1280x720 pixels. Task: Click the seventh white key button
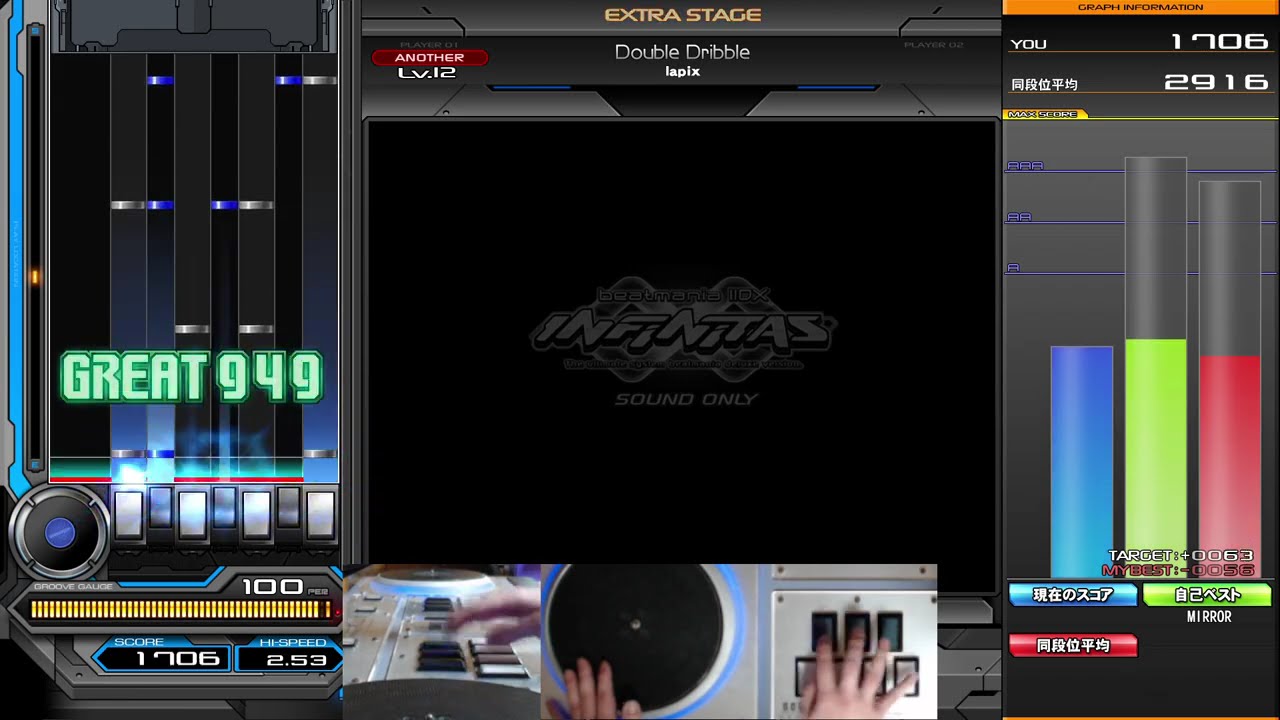pyautogui.click(x=320, y=515)
